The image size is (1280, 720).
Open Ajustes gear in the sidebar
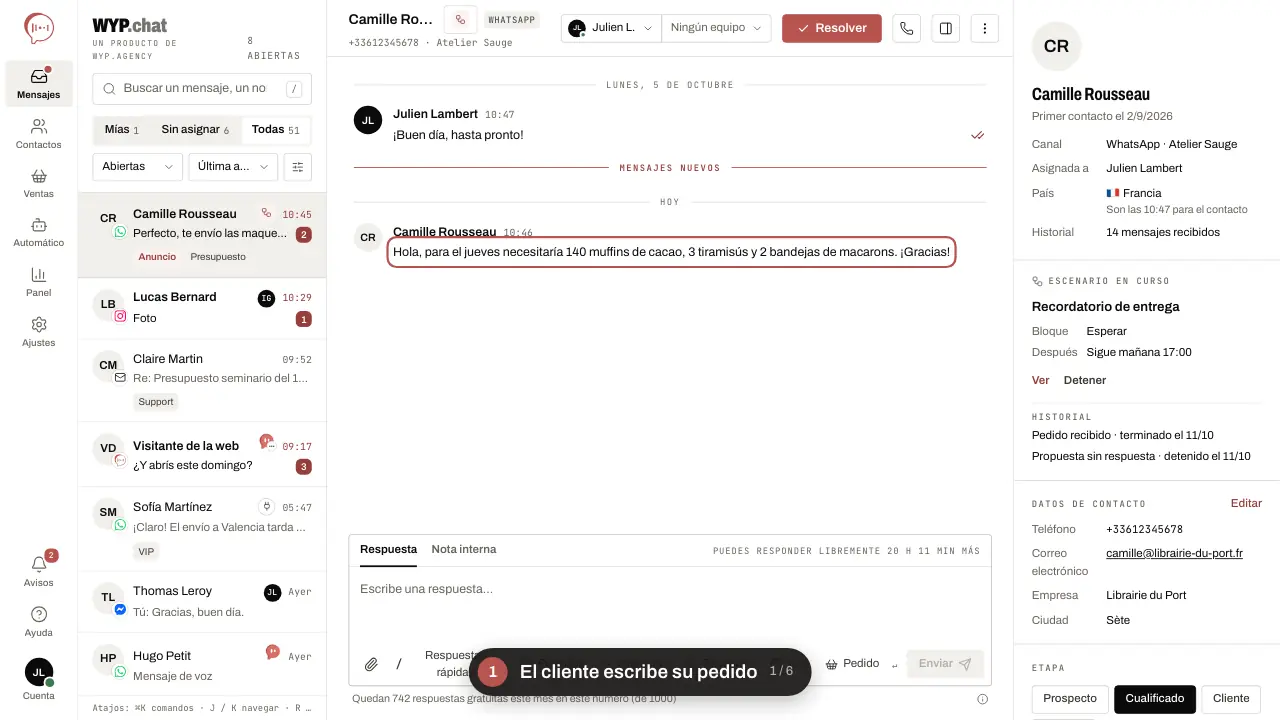[x=39, y=332]
